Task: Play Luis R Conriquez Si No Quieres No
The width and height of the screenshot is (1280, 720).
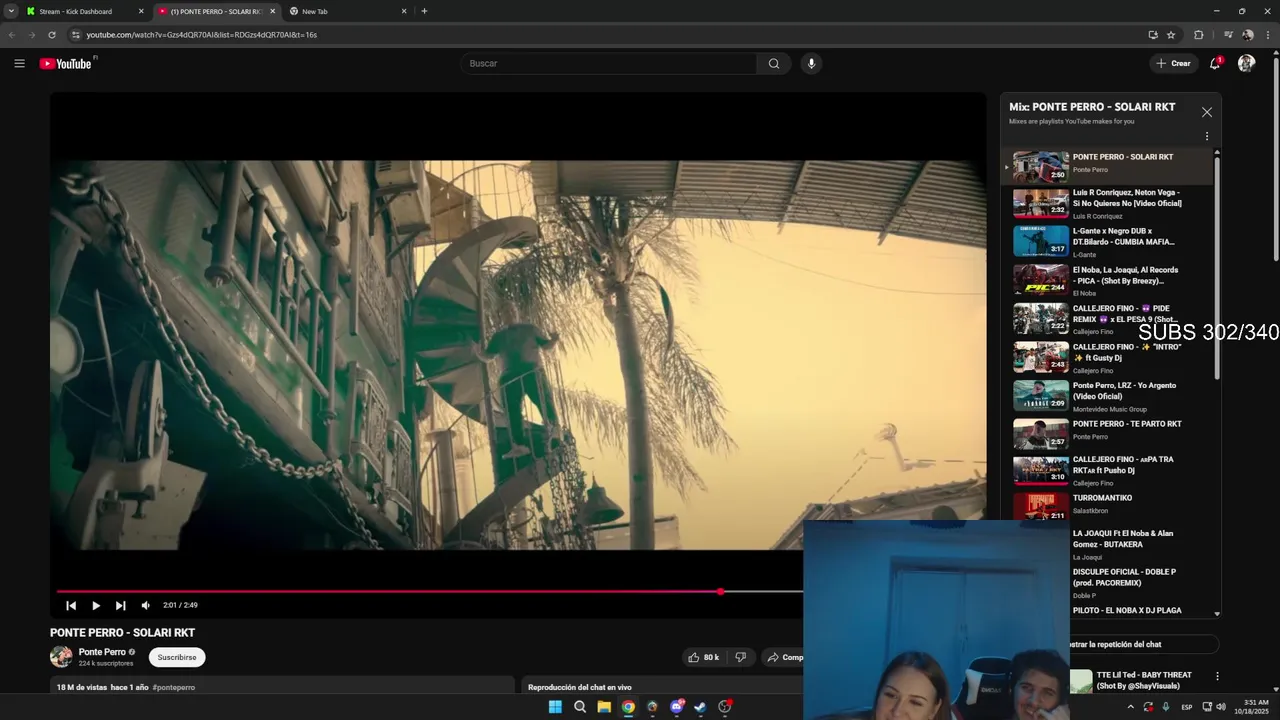Action: (1108, 203)
